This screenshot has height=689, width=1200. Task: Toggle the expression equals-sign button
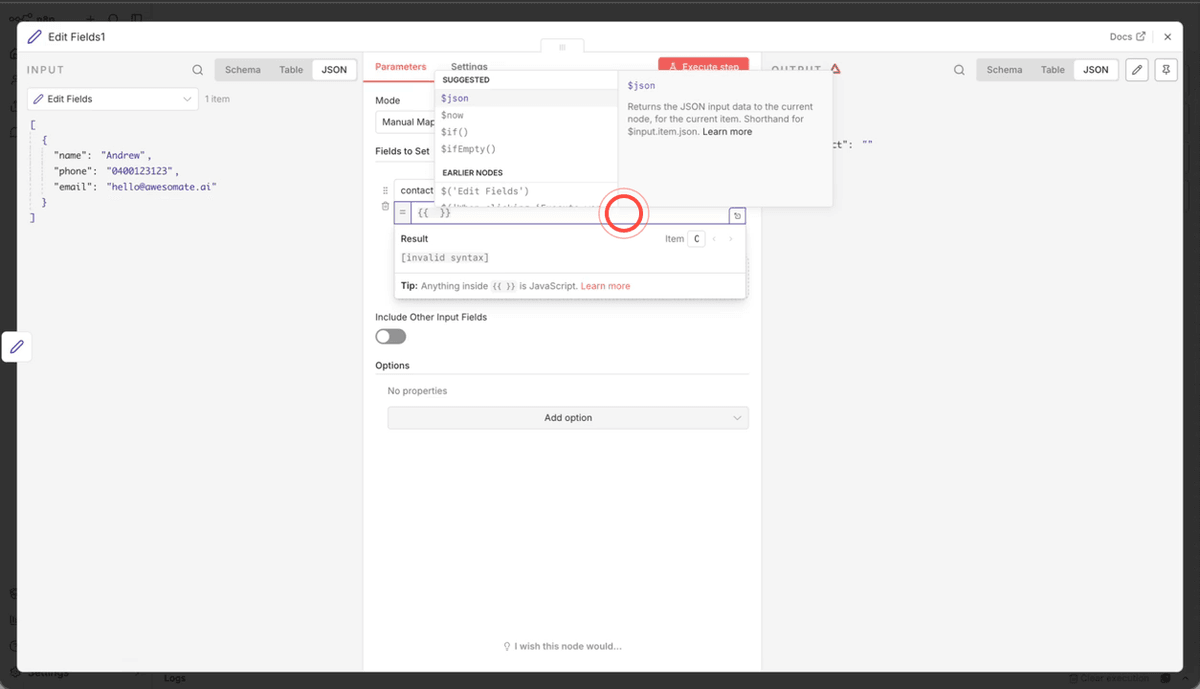403,213
